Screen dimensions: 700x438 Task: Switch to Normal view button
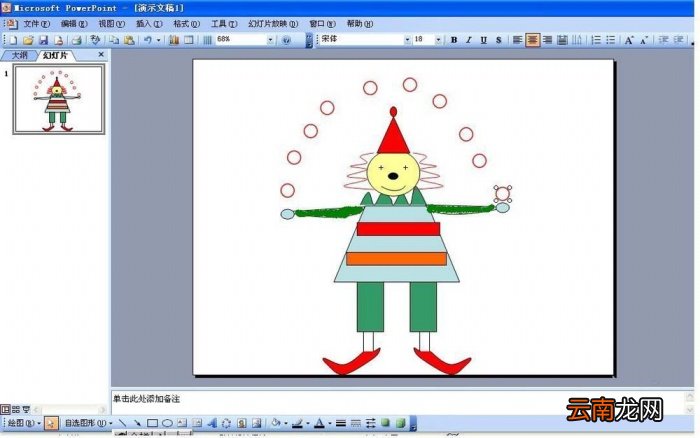click(5, 409)
